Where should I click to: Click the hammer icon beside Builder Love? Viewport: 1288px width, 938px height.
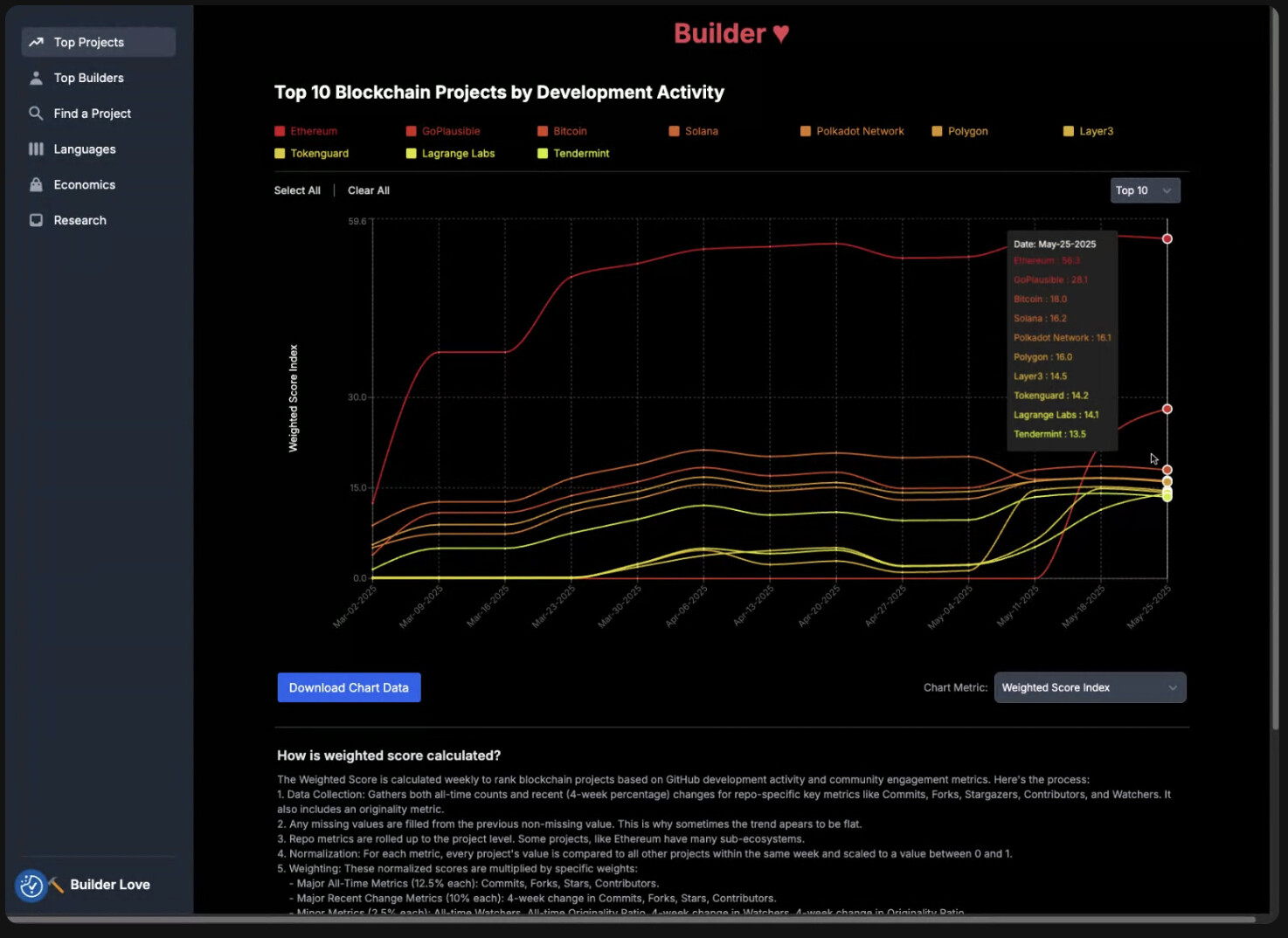[57, 885]
